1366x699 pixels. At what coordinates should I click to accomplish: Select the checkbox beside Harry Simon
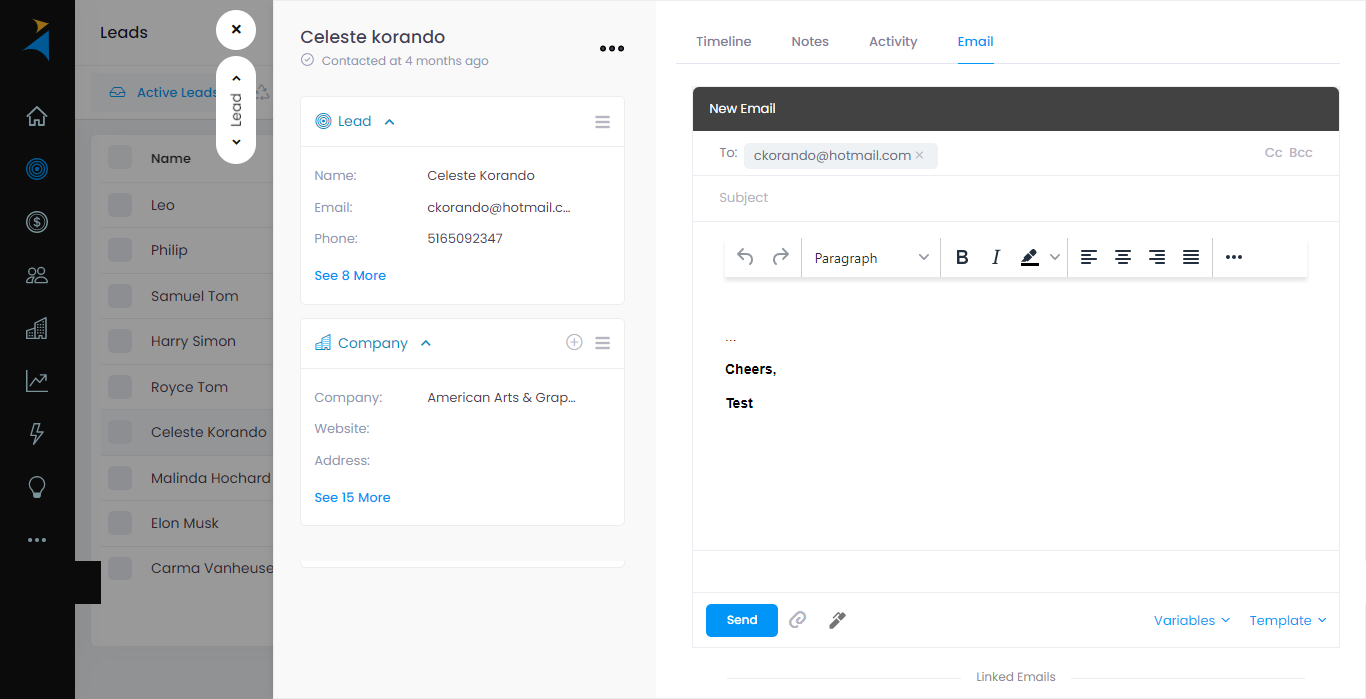pos(120,340)
